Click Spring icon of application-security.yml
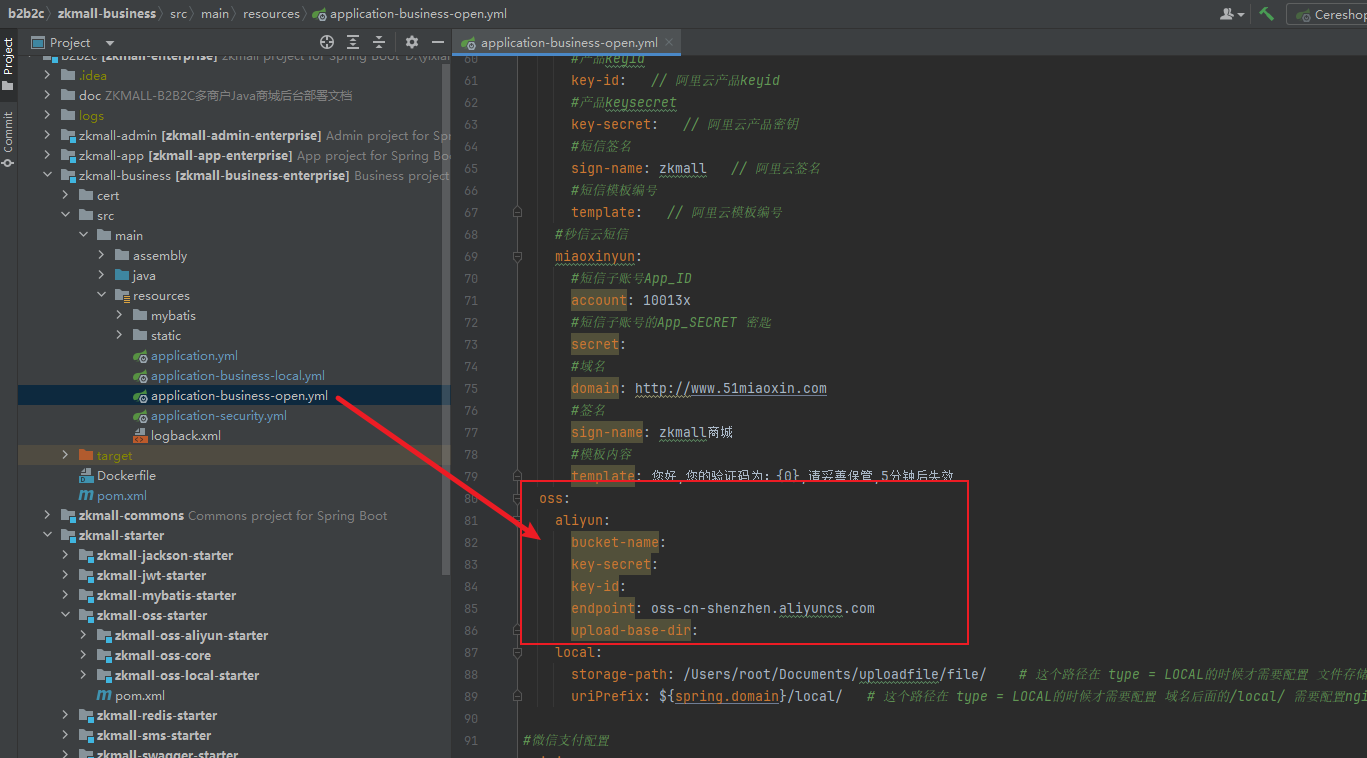 click(x=140, y=416)
